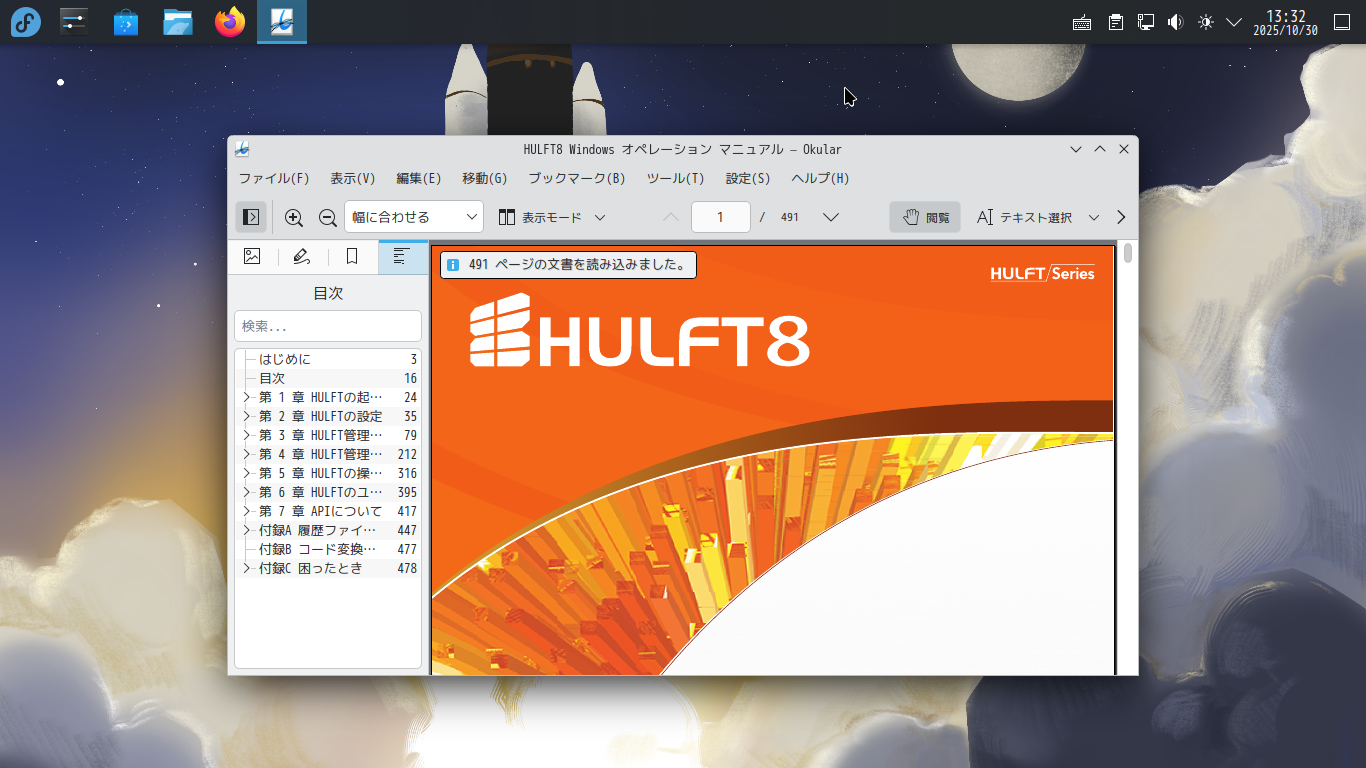The width and height of the screenshot is (1366, 768).
Task: Maximize the Okular window
Action: [1100, 149]
